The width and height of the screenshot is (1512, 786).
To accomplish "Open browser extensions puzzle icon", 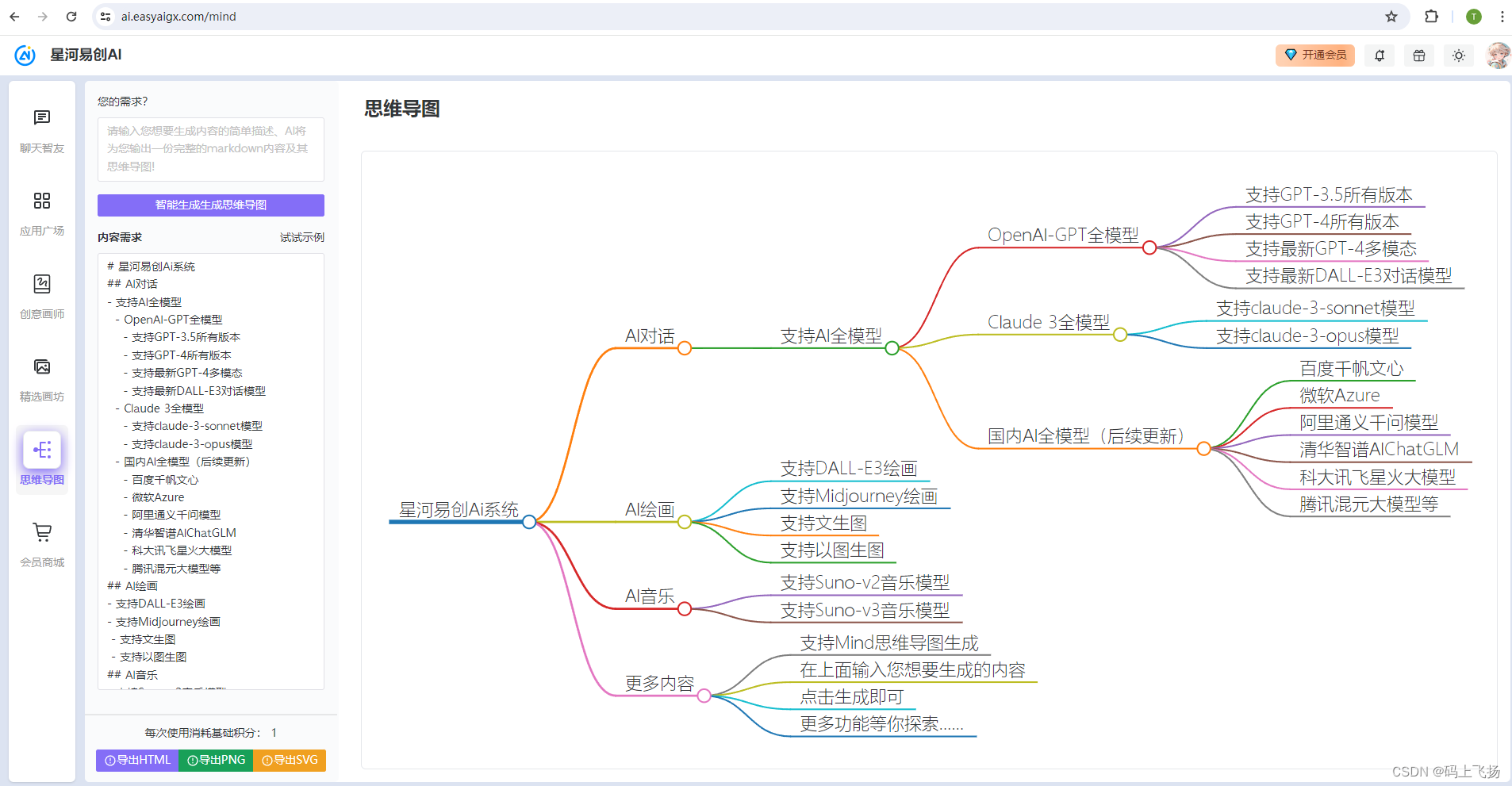I will tap(1431, 17).
